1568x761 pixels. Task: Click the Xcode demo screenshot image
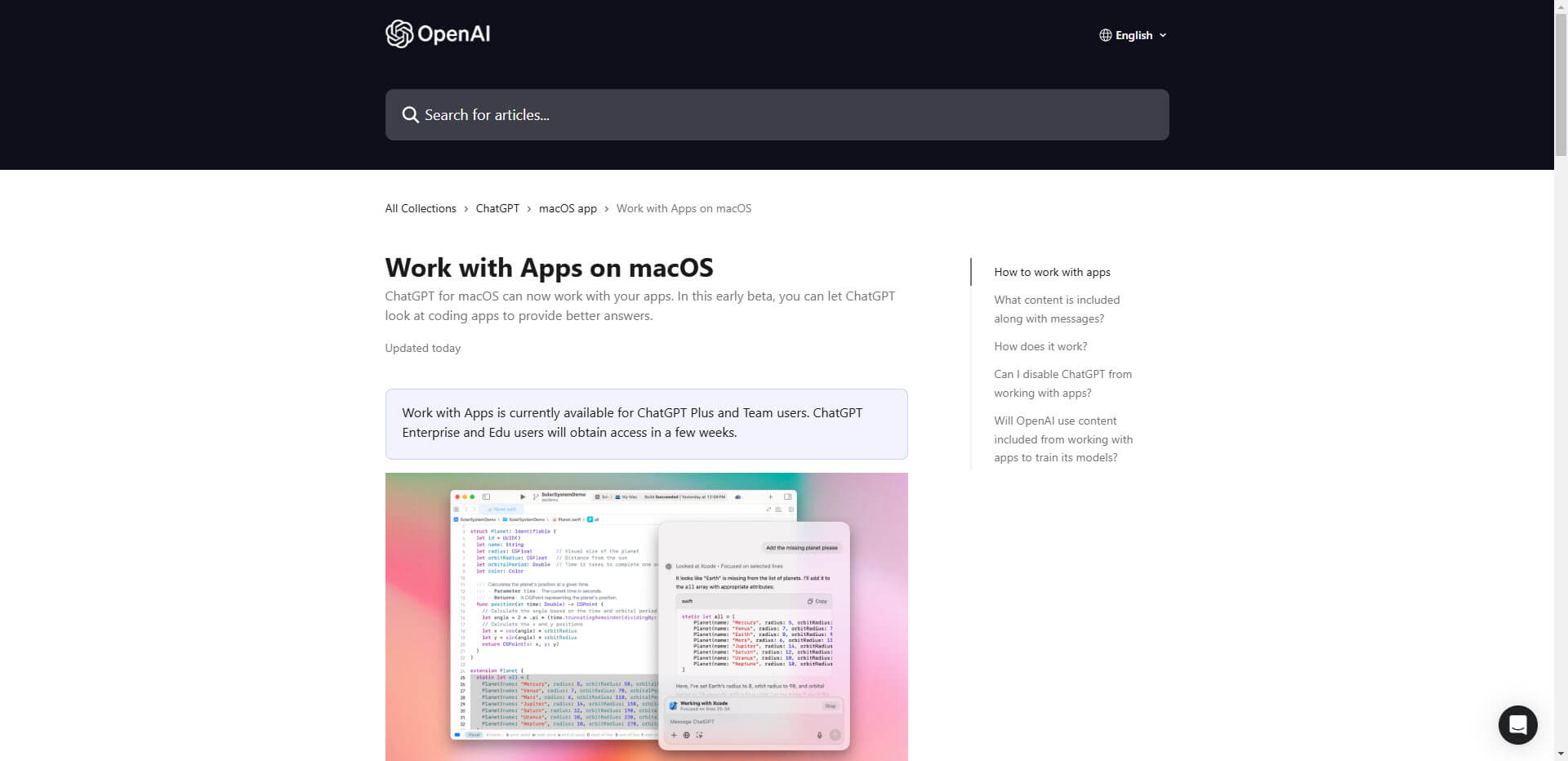coord(646,616)
